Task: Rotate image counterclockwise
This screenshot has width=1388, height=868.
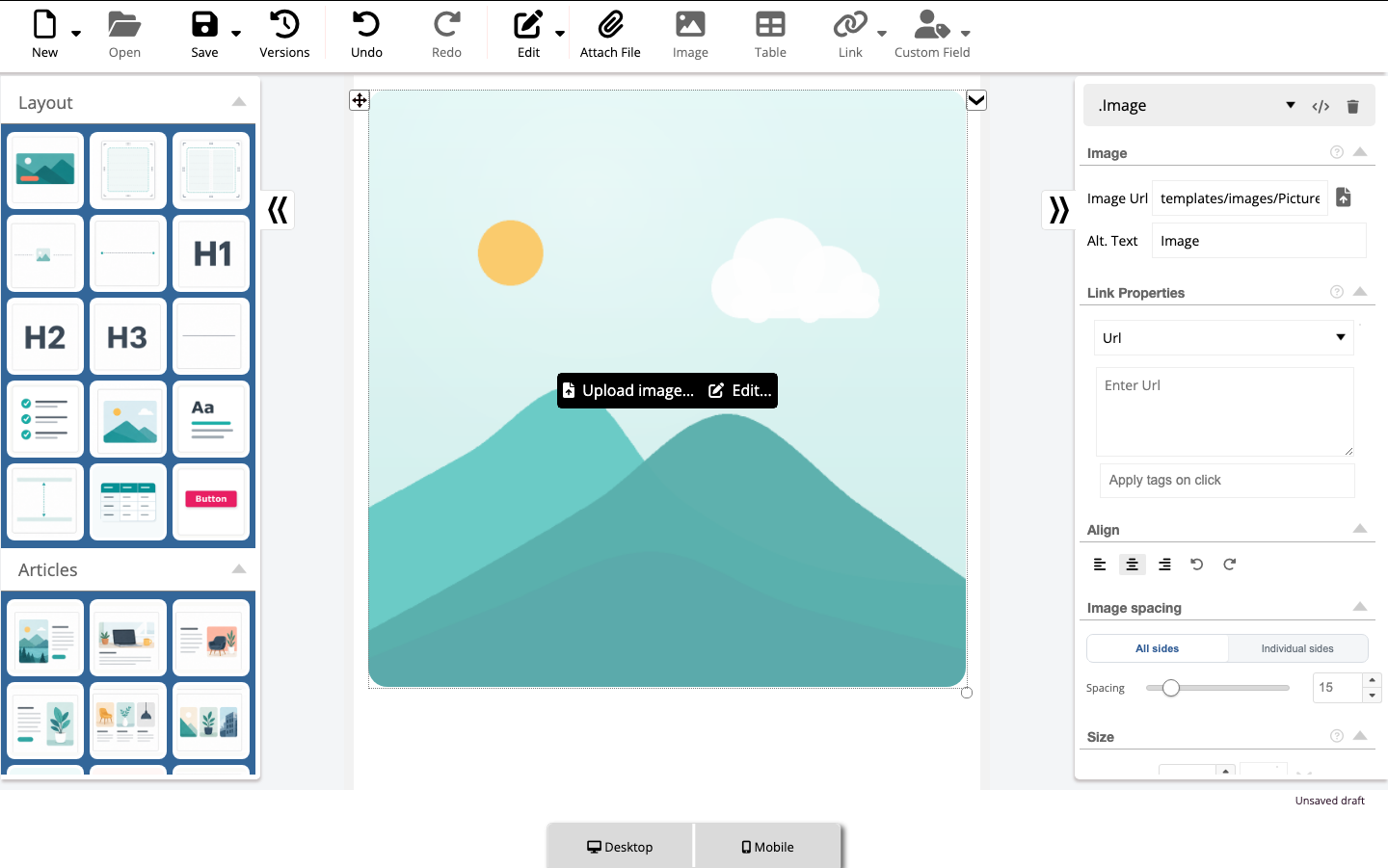Action: tap(1197, 565)
